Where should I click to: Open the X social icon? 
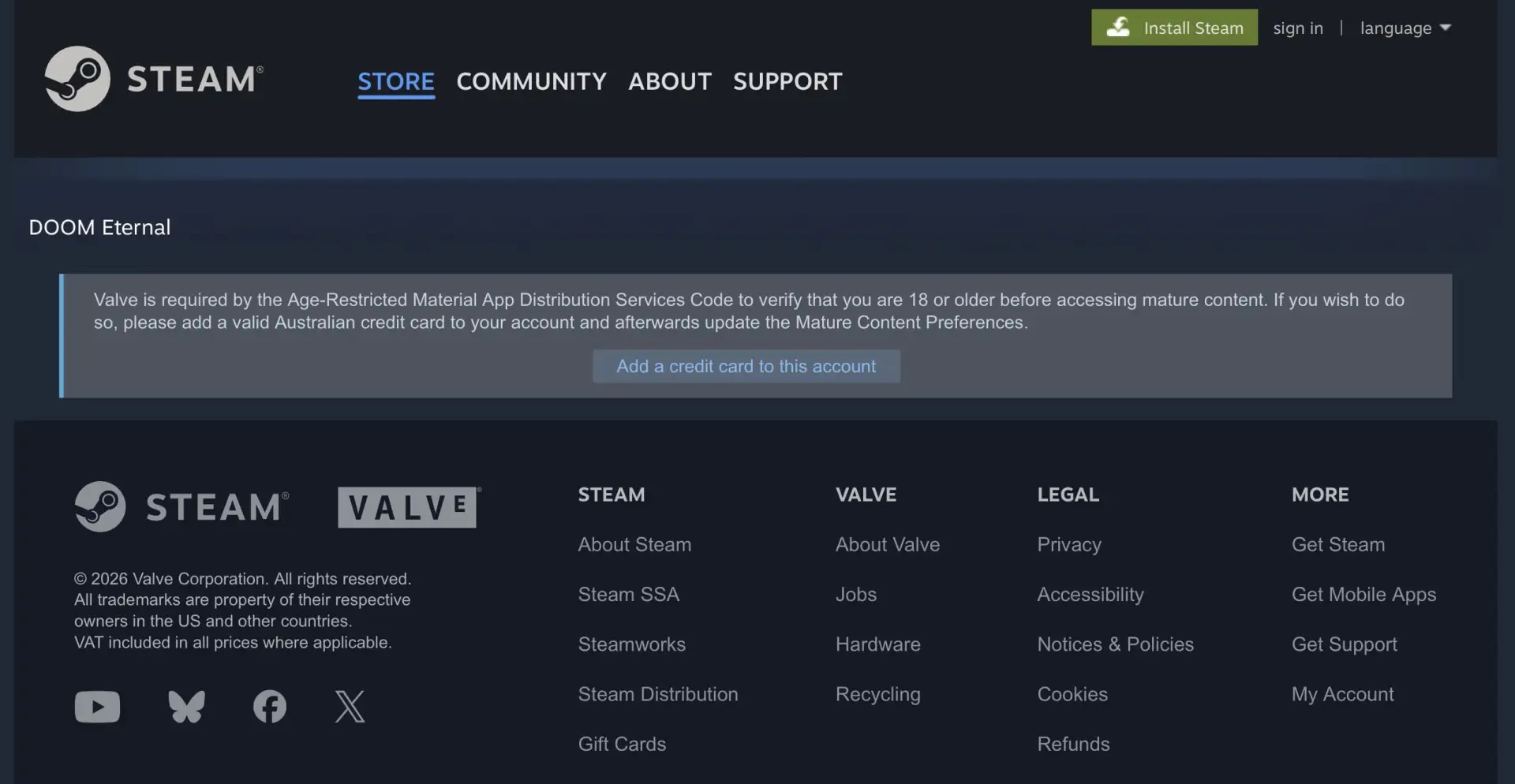coord(350,707)
